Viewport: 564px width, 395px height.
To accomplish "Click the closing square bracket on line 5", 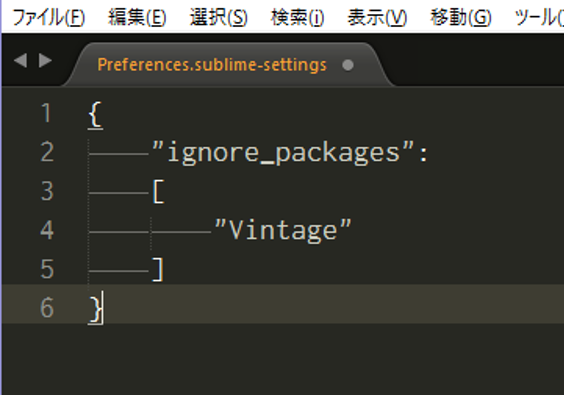I will (x=158, y=269).
